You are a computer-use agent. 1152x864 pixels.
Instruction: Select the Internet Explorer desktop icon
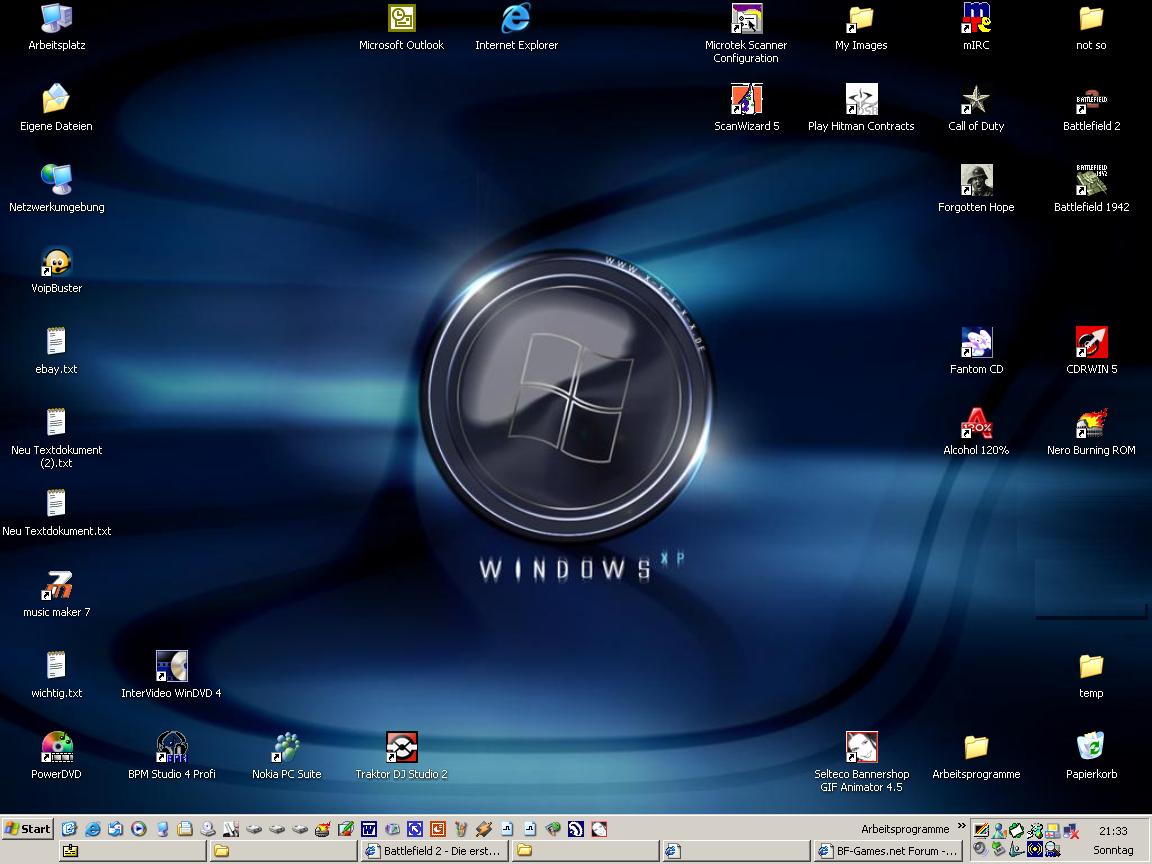tap(516, 27)
